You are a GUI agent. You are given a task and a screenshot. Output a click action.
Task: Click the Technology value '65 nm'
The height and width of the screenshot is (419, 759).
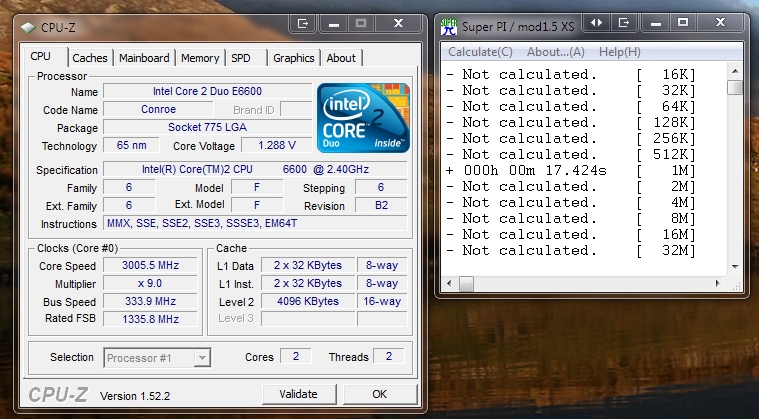[131, 145]
